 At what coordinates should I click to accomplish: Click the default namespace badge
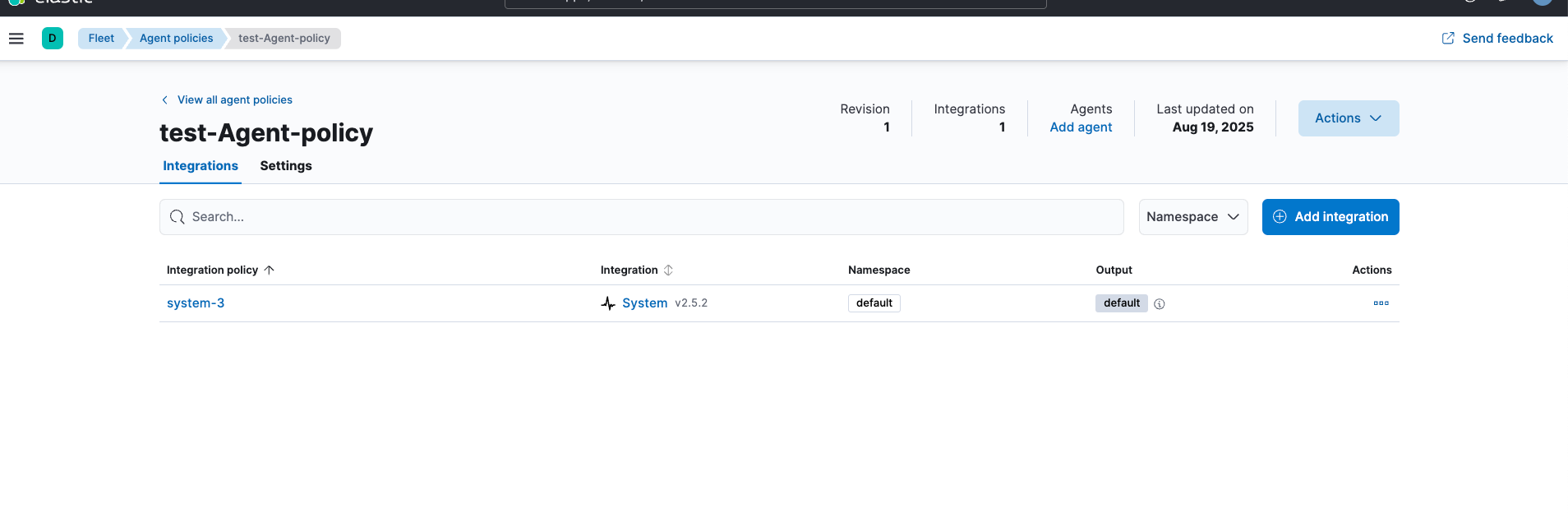874,303
